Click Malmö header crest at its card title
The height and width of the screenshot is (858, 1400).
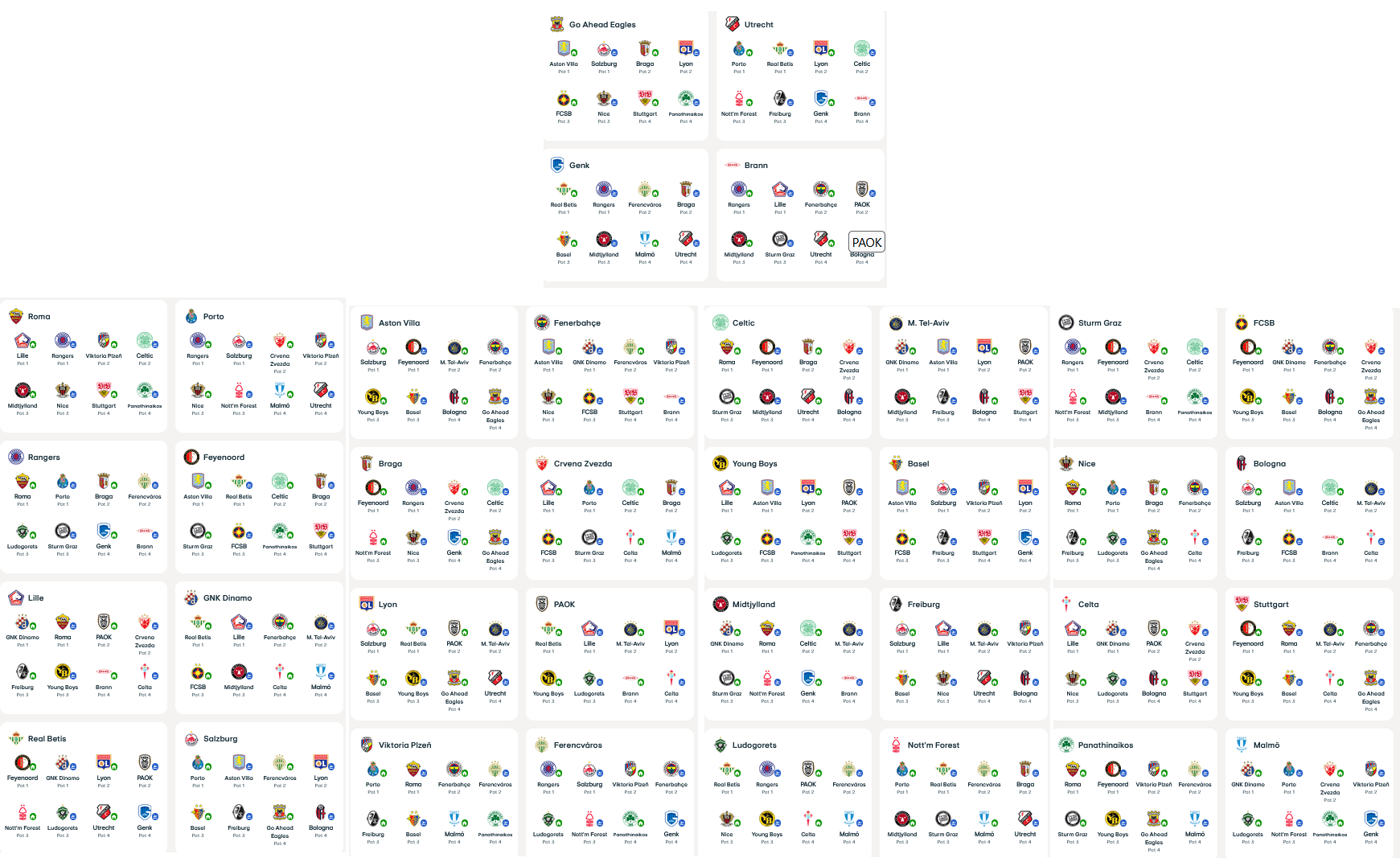[1241, 745]
